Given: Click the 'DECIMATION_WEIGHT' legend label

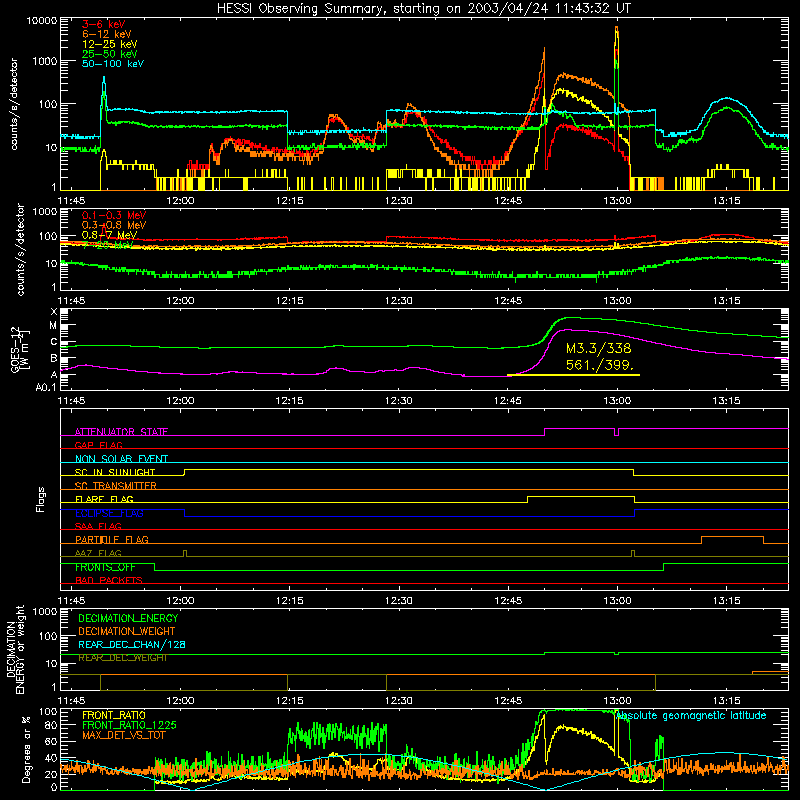Looking at the screenshot, I should tap(127, 631).
